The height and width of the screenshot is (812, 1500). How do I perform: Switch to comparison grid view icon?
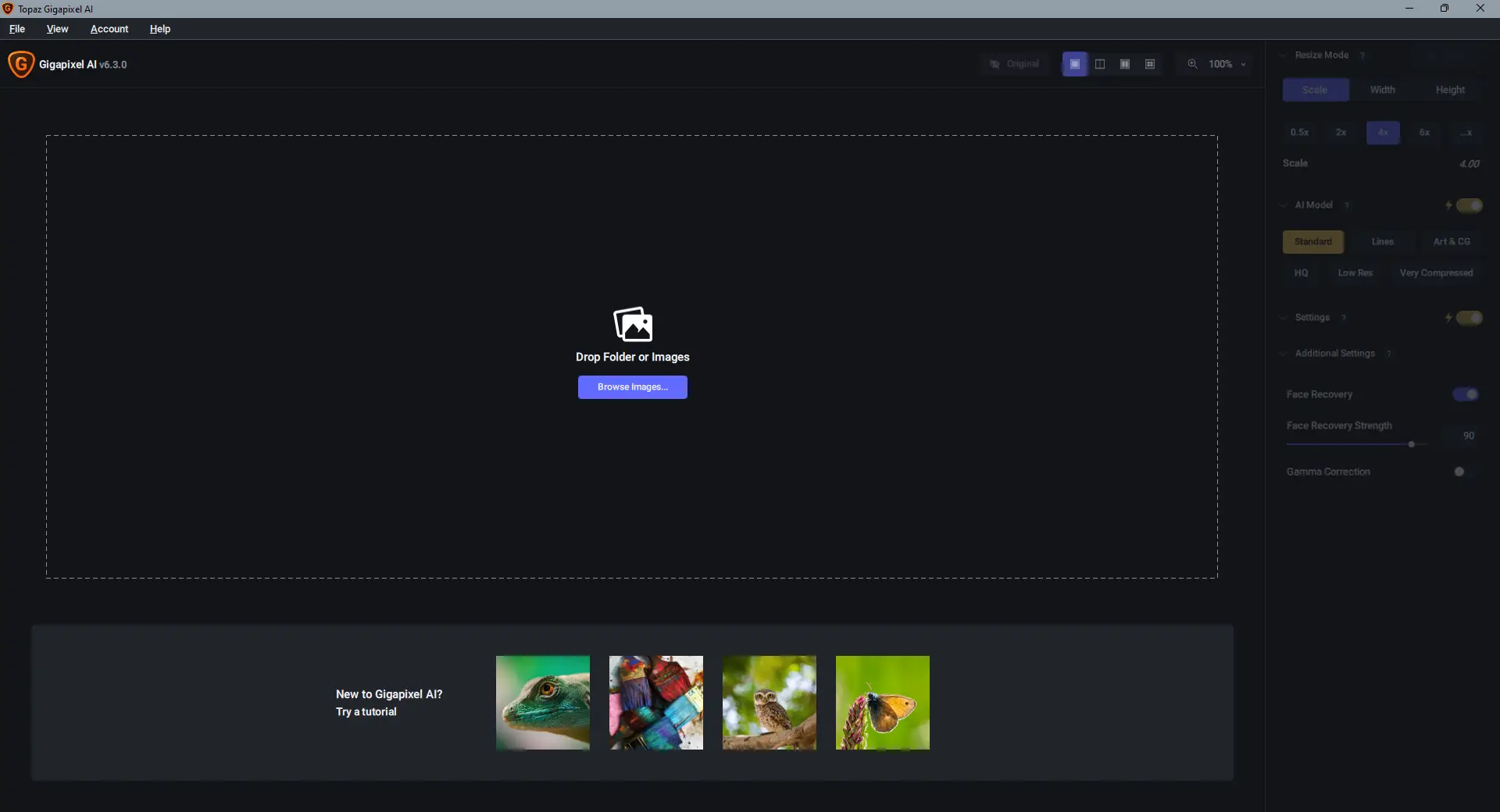point(1150,64)
